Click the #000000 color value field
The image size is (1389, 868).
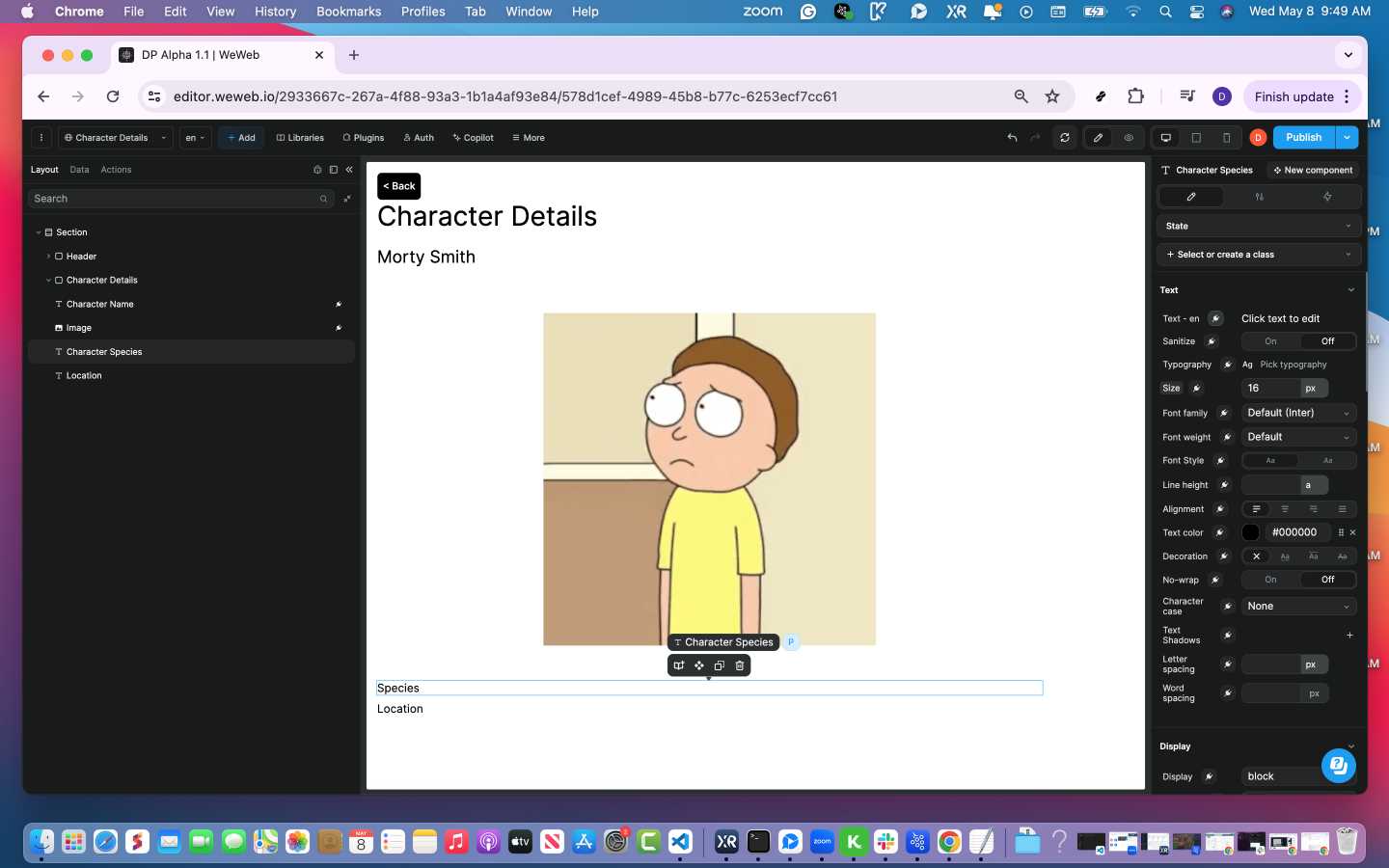pyautogui.click(x=1294, y=532)
